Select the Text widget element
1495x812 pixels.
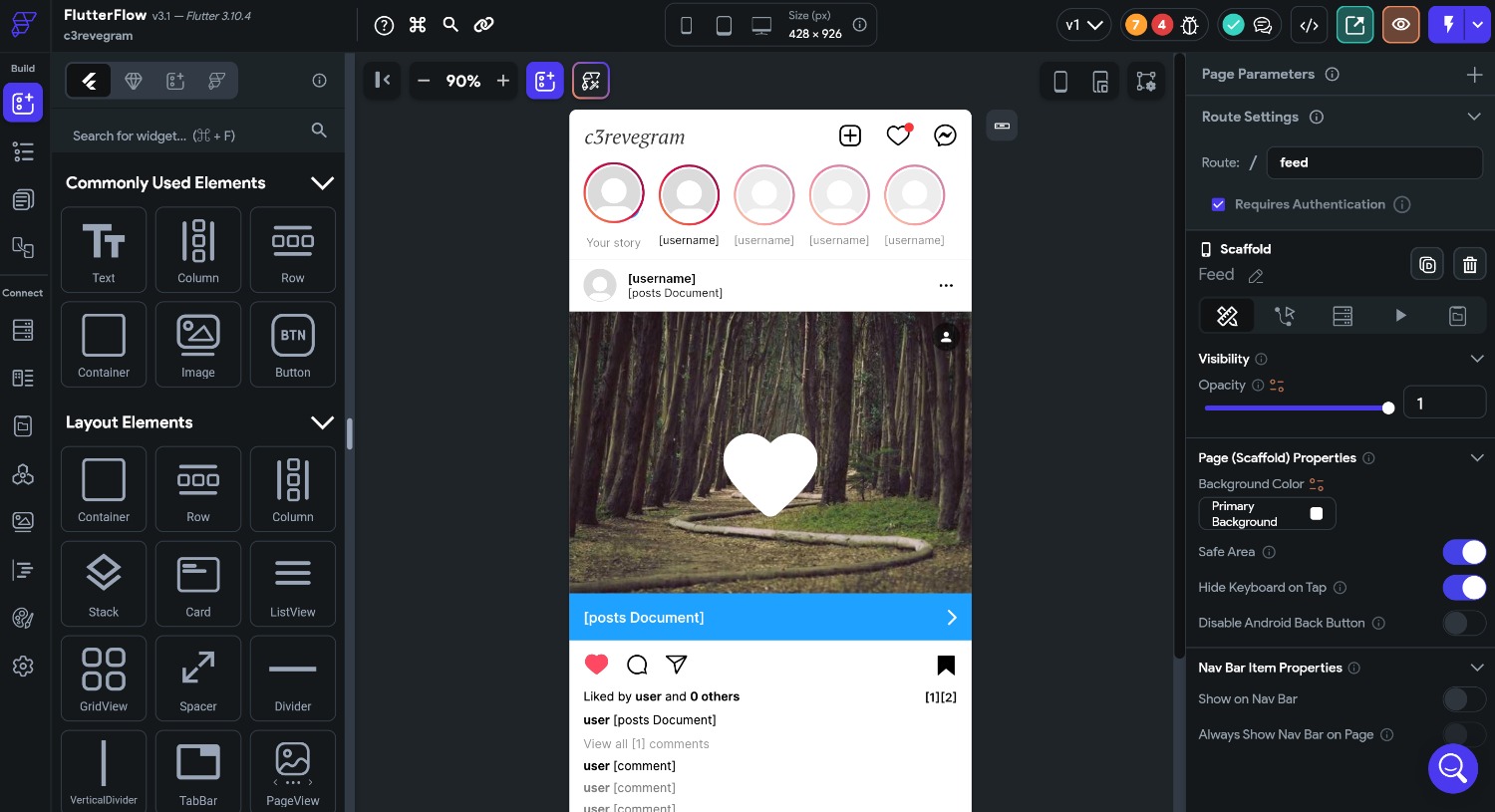click(104, 249)
